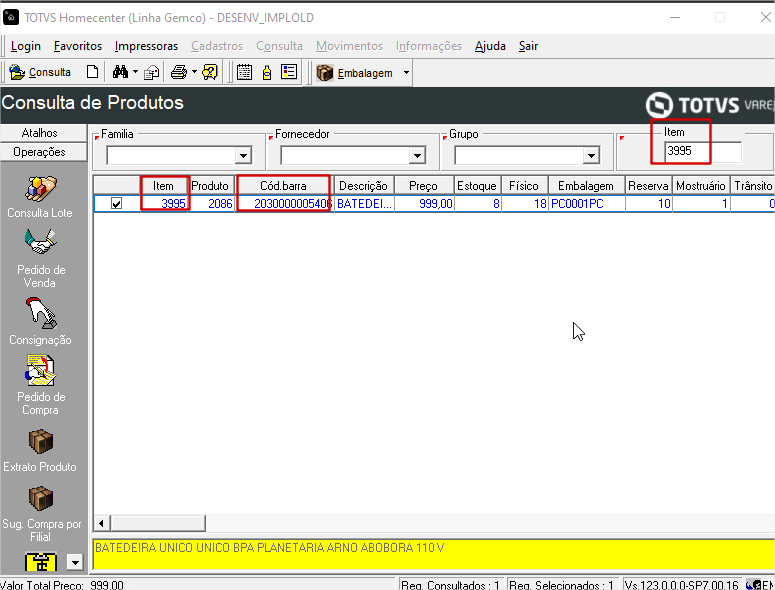Click the Reg. Consultados status entry
This screenshot has width=775, height=590.
pyautogui.click(x=451, y=585)
